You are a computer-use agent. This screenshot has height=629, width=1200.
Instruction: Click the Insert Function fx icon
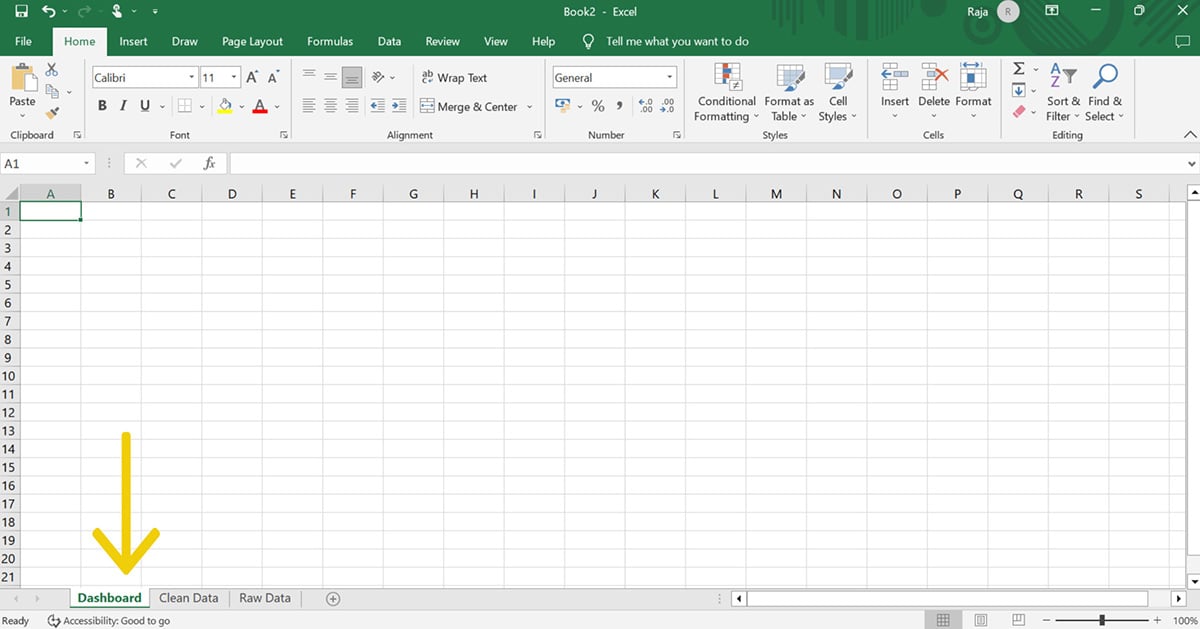tap(209, 163)
